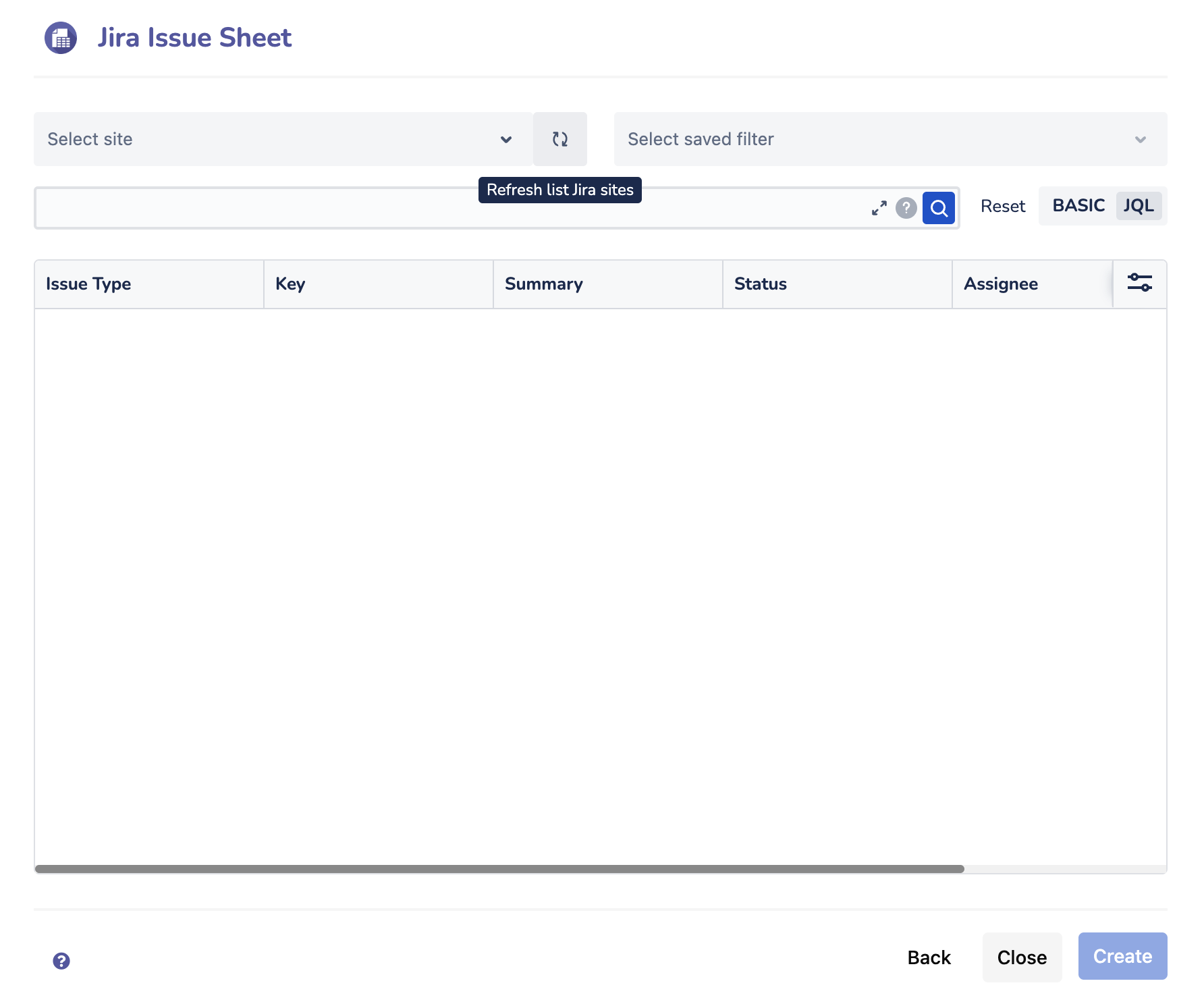
Task: Run search with magnifier button
Action: [x=938, y=208]
